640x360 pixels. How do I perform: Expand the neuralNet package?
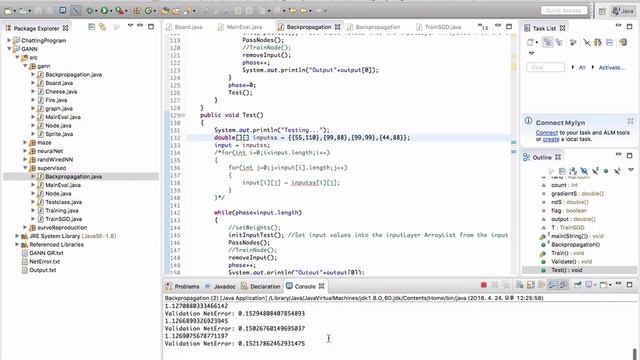pos(25,151)
